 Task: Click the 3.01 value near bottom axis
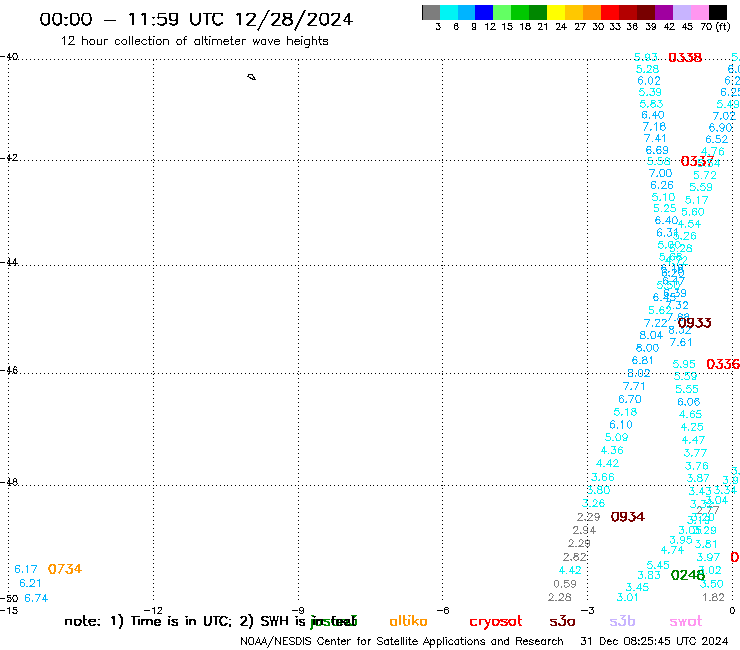627,598
